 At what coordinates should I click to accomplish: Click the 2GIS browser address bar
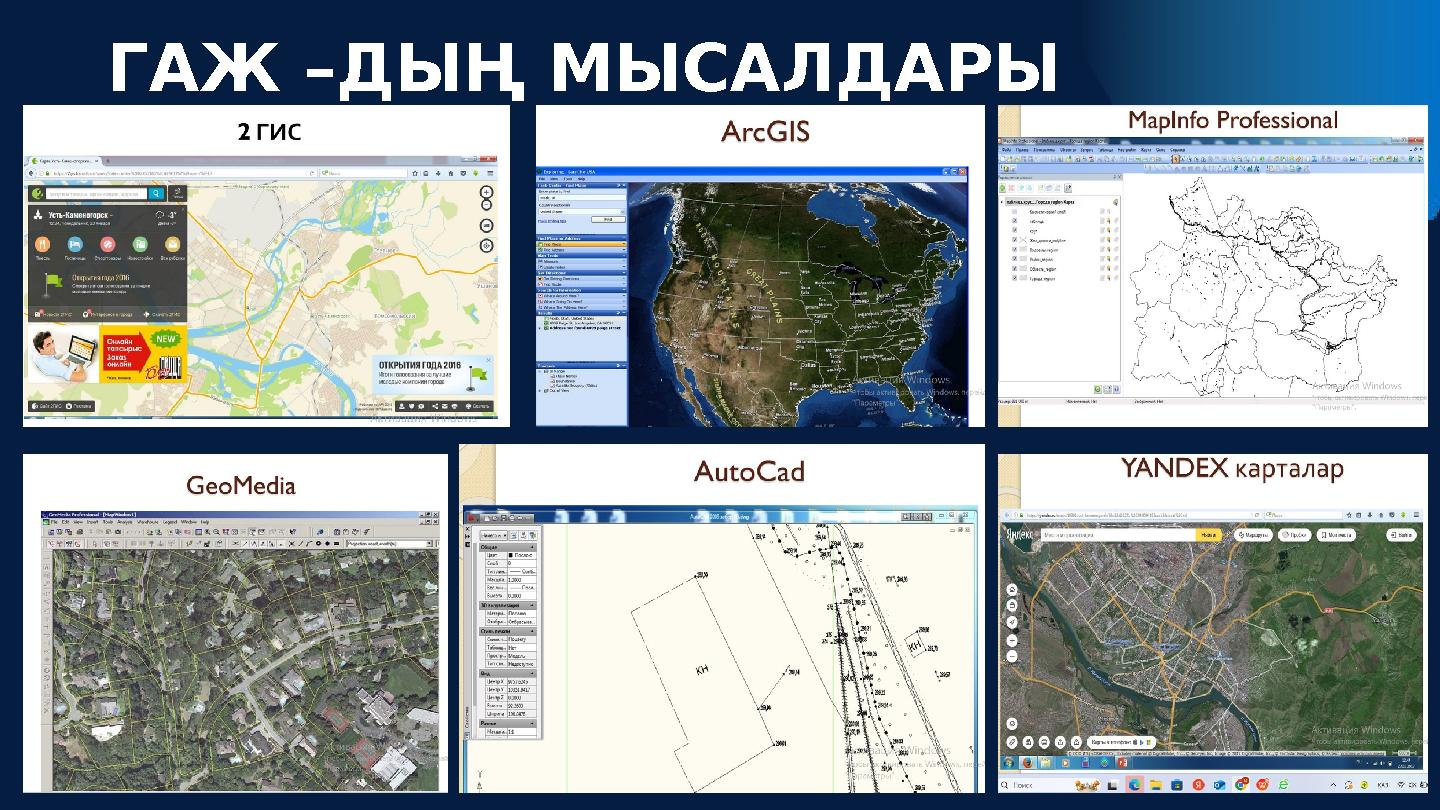pyautogui.click(x=172, y=174)
